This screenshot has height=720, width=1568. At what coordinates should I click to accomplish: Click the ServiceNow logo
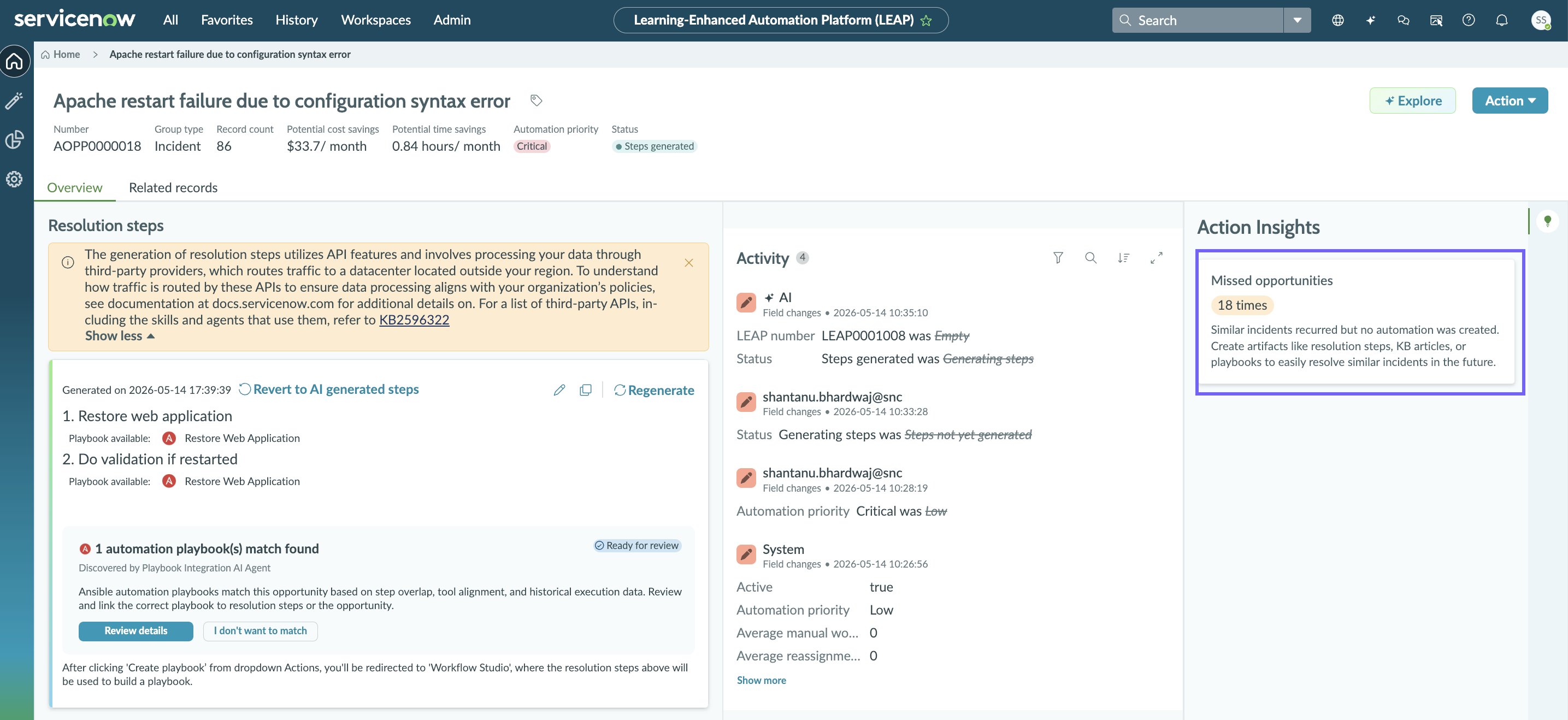[x=75, y=20]
